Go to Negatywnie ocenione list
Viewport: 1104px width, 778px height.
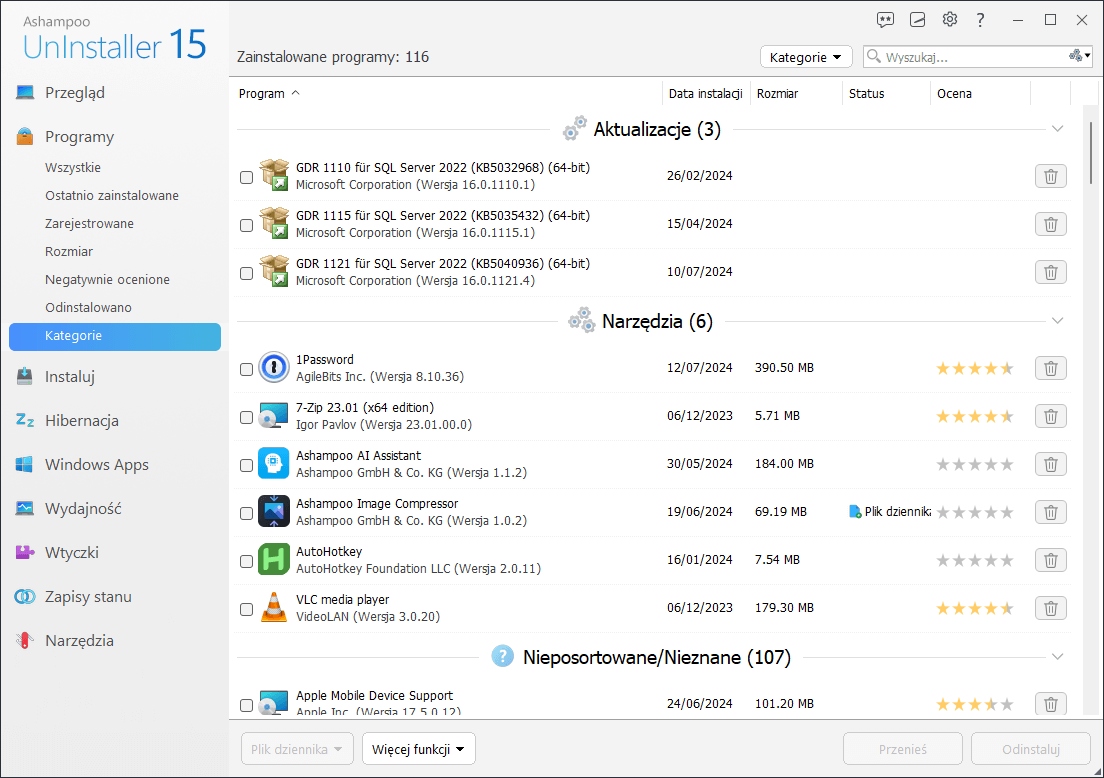pos(107,280)
